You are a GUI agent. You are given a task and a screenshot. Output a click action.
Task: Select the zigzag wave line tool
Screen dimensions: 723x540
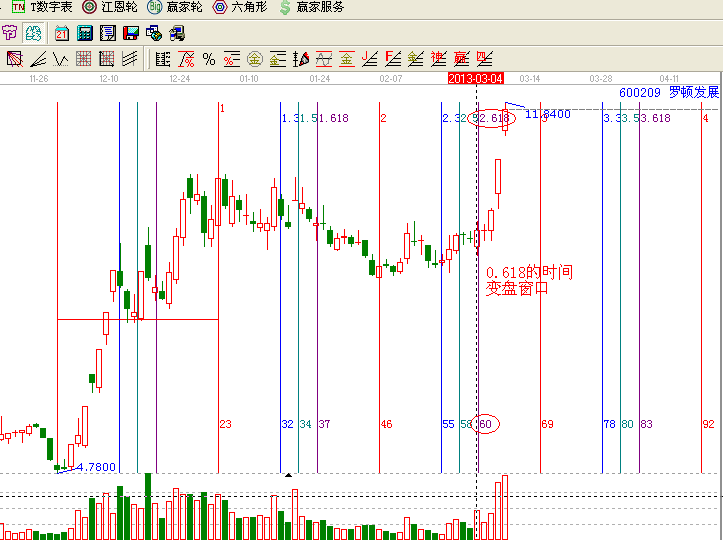(x=60, y=59)
